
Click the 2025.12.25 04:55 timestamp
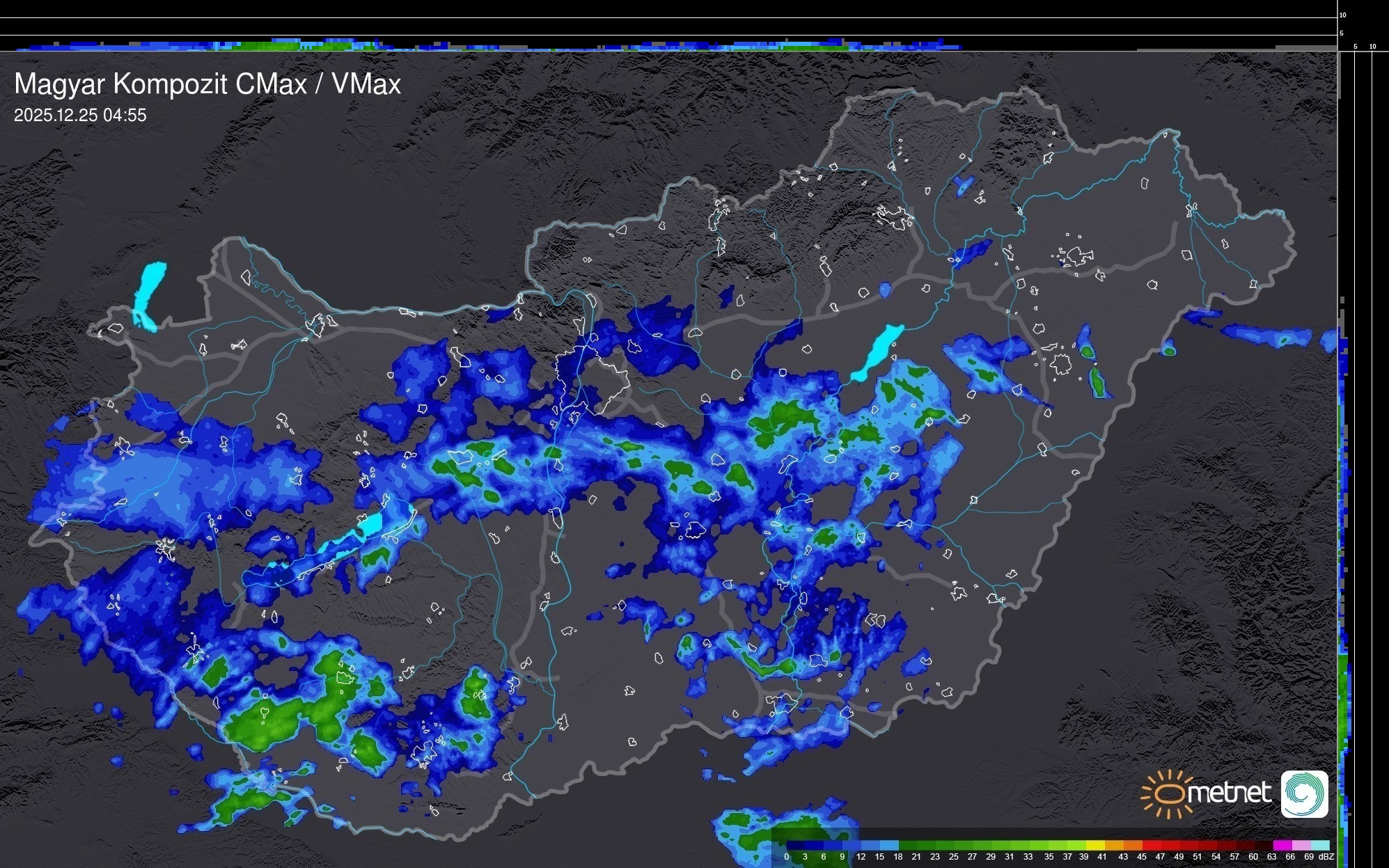pyautogui.click(x=80, y=115)
